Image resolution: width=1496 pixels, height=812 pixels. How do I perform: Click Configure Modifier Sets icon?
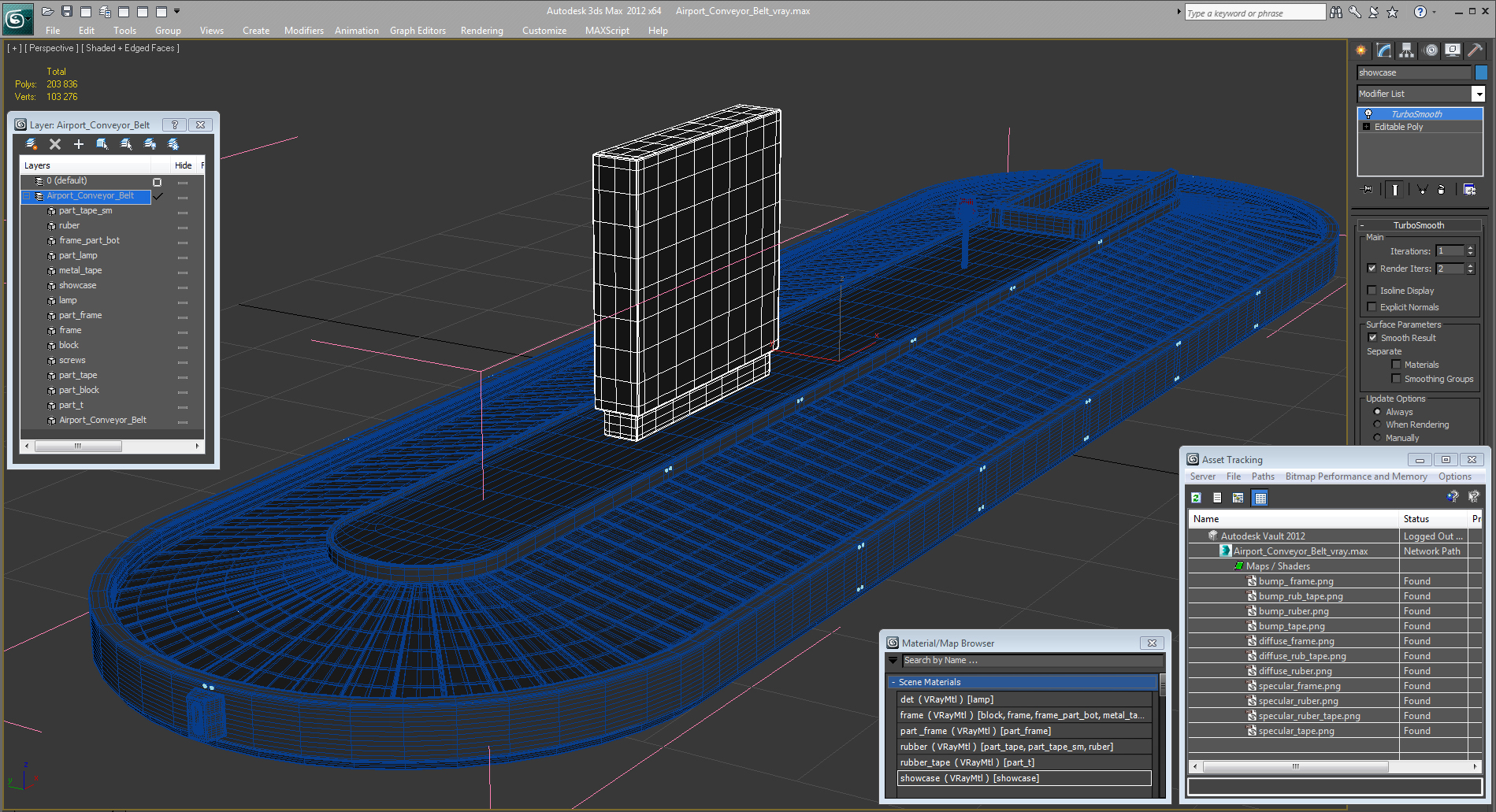click(x=1469, y=189)
